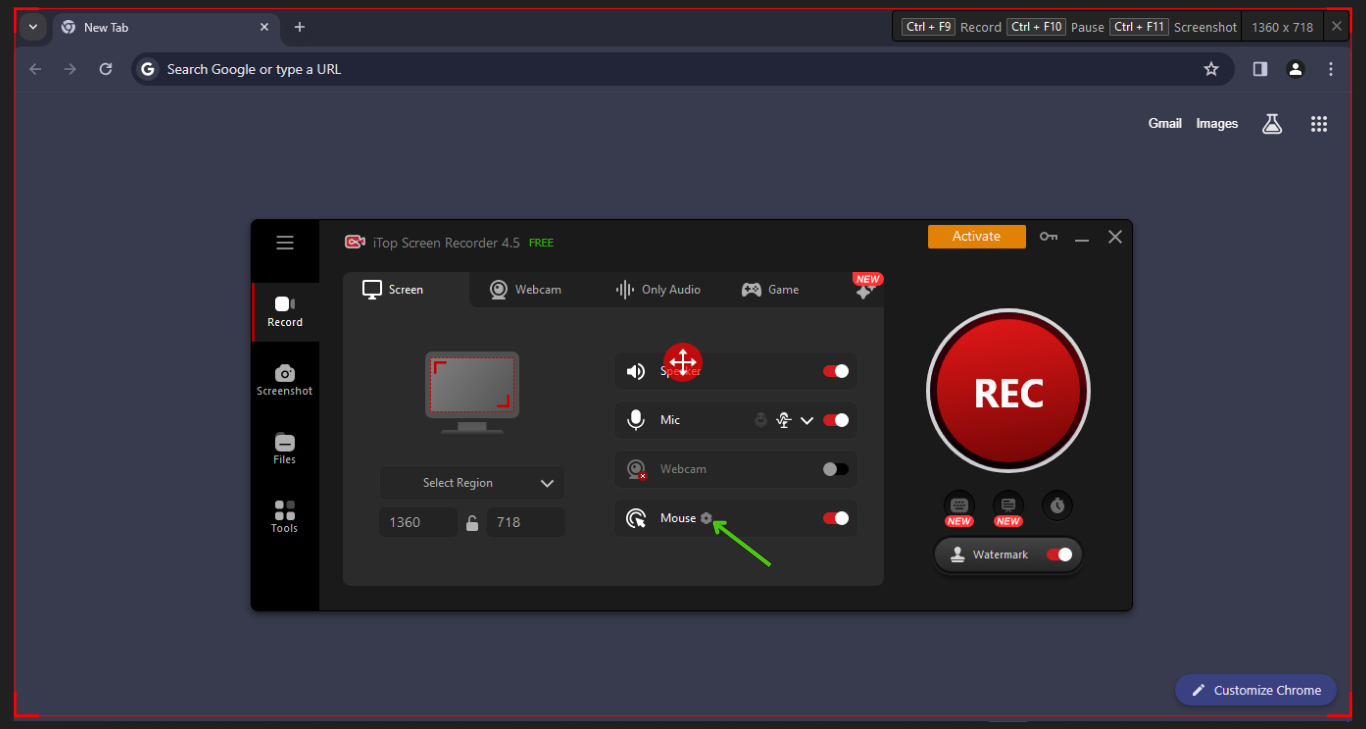
Task: Click the scheduled recording timer icon
Action: (1057, 506)
